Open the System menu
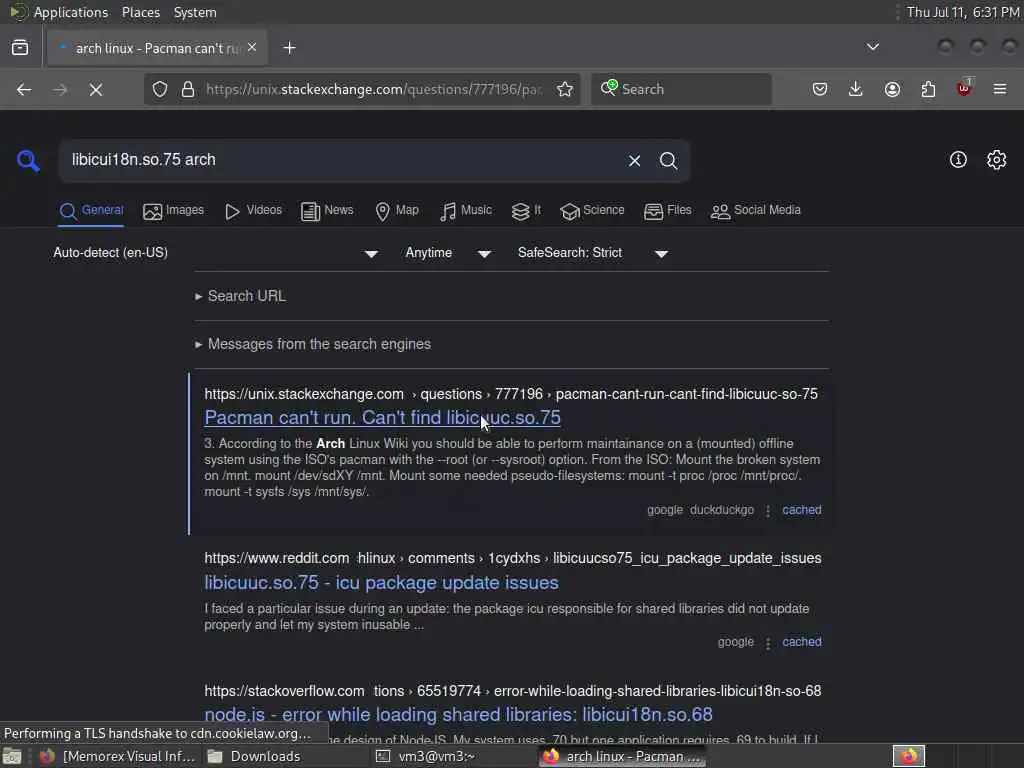1024x768 pixels. [x=195, y=12]
